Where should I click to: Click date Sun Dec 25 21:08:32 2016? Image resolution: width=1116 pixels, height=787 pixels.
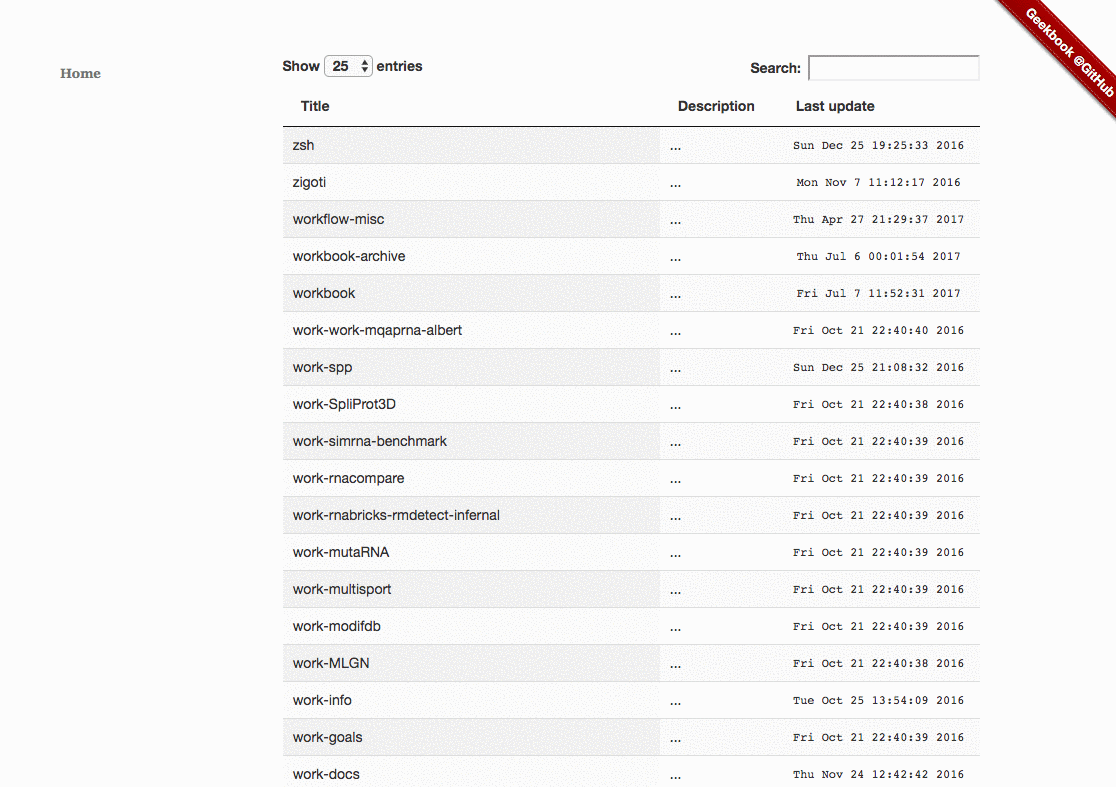pos(878,367)
